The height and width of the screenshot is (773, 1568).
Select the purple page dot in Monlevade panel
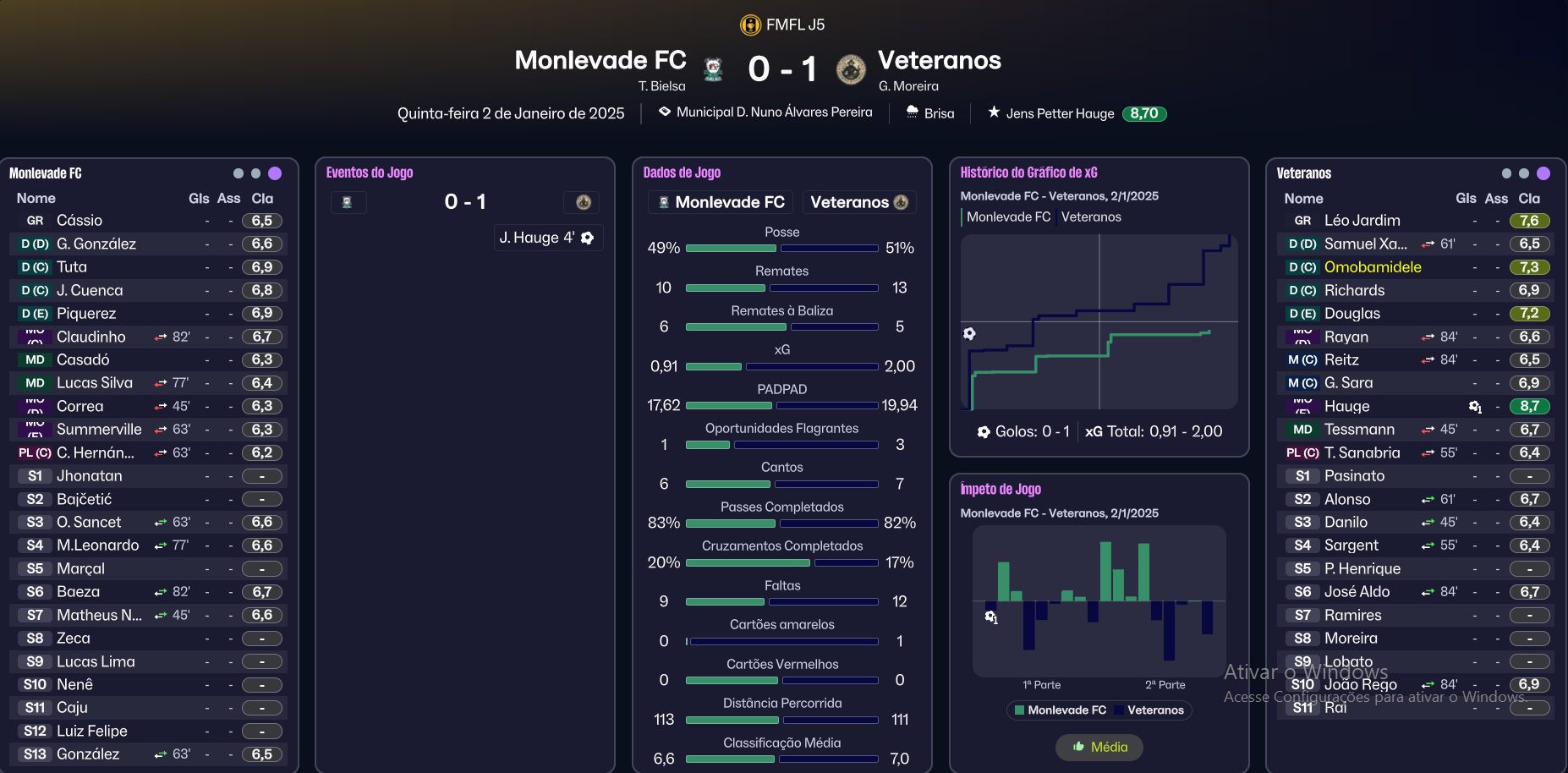(275, 173)
